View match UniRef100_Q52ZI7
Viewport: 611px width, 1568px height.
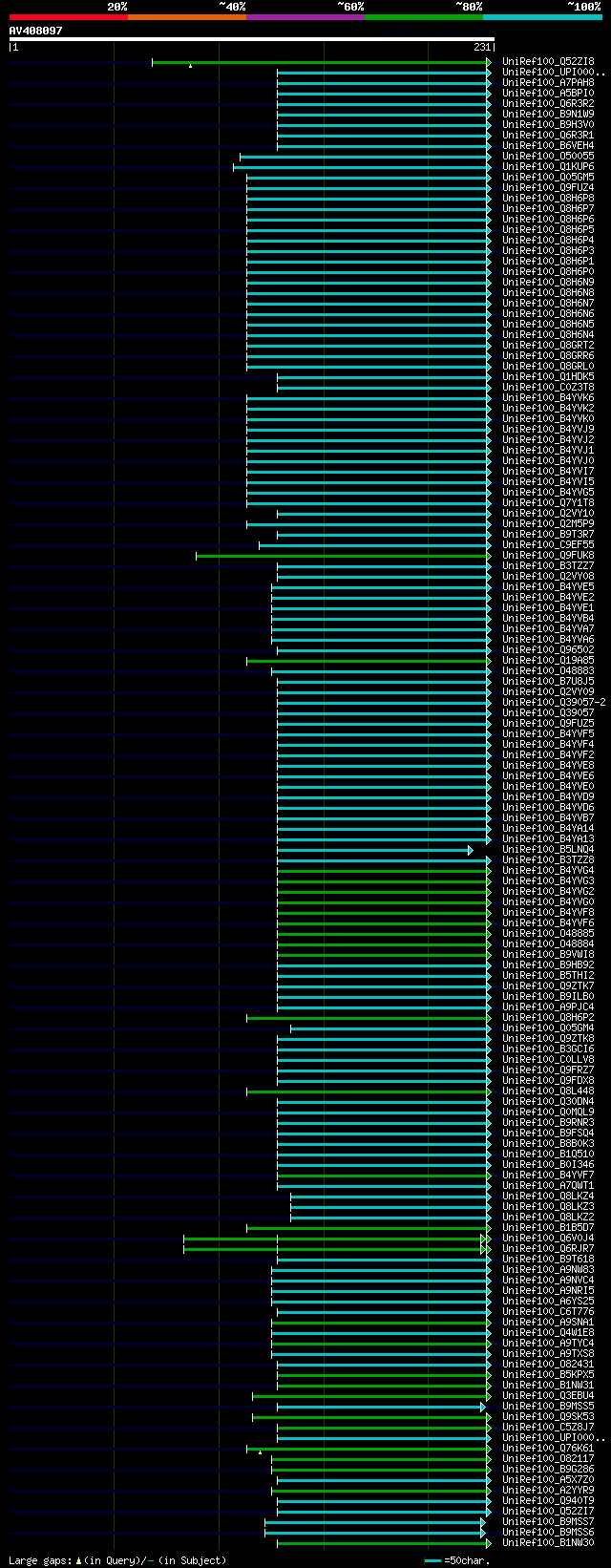[x=548, y=1511]
